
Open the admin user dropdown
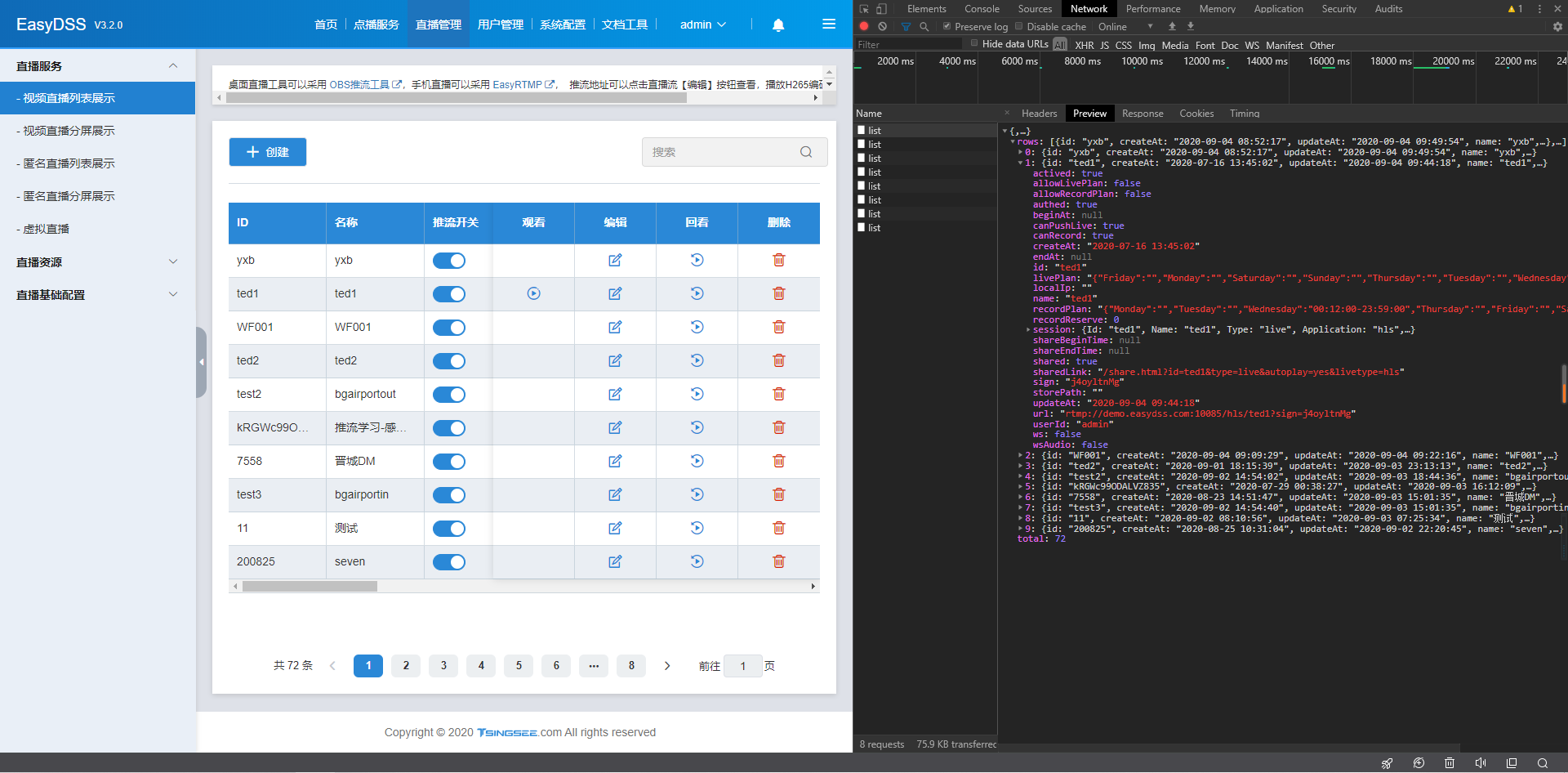tap(703, 25)
